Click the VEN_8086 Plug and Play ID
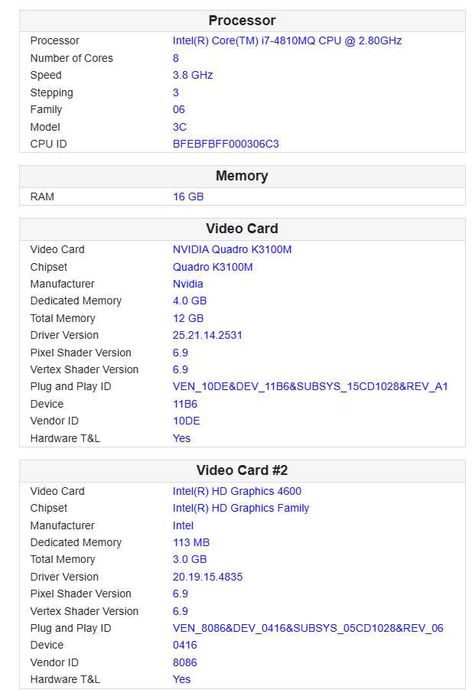Screen dimensions: 472x699 point(308,628)
